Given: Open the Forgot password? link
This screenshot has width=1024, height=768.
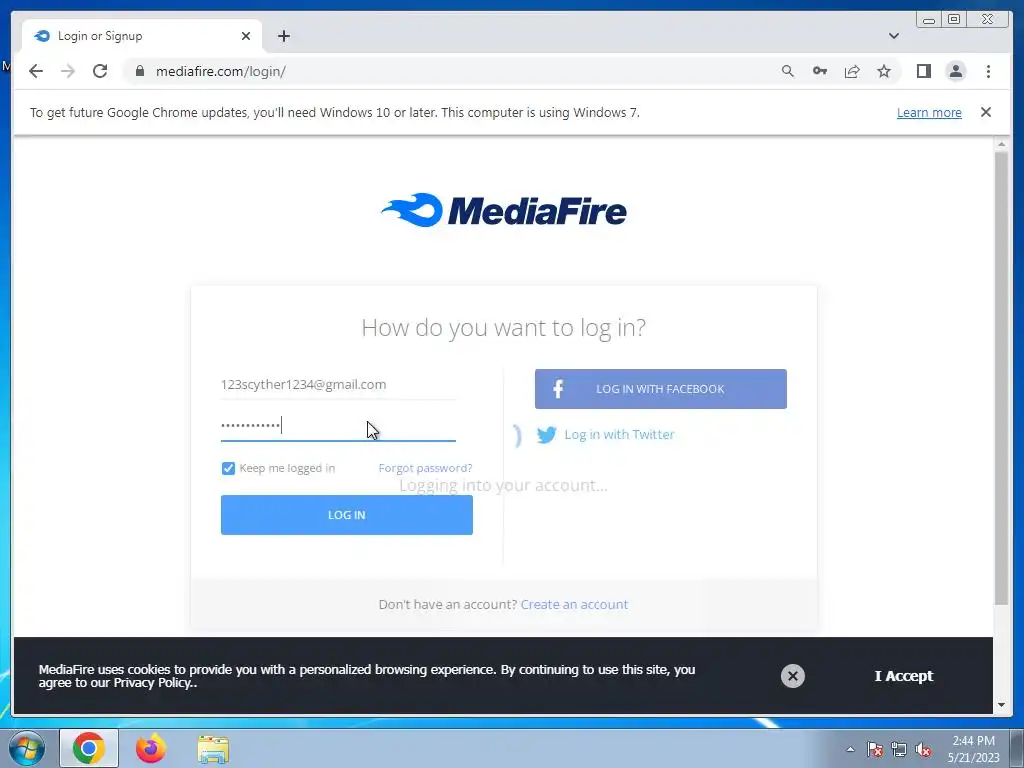Looking at the screenshot, I should [425, 468].
